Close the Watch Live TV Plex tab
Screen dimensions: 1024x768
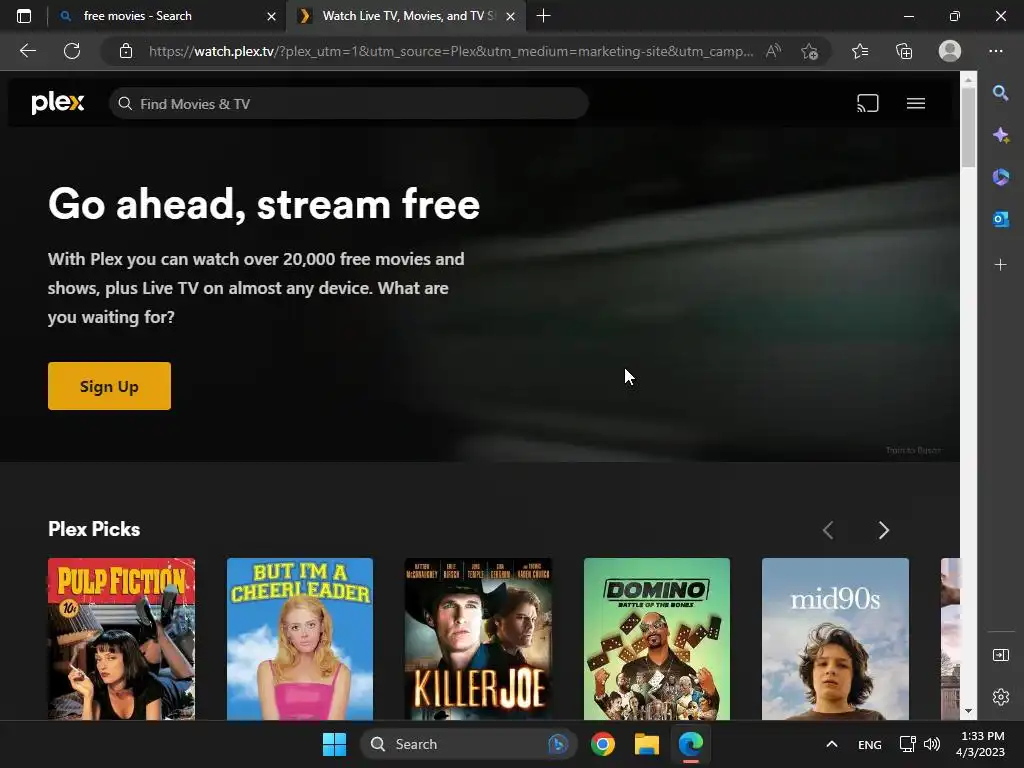[511, 16]
